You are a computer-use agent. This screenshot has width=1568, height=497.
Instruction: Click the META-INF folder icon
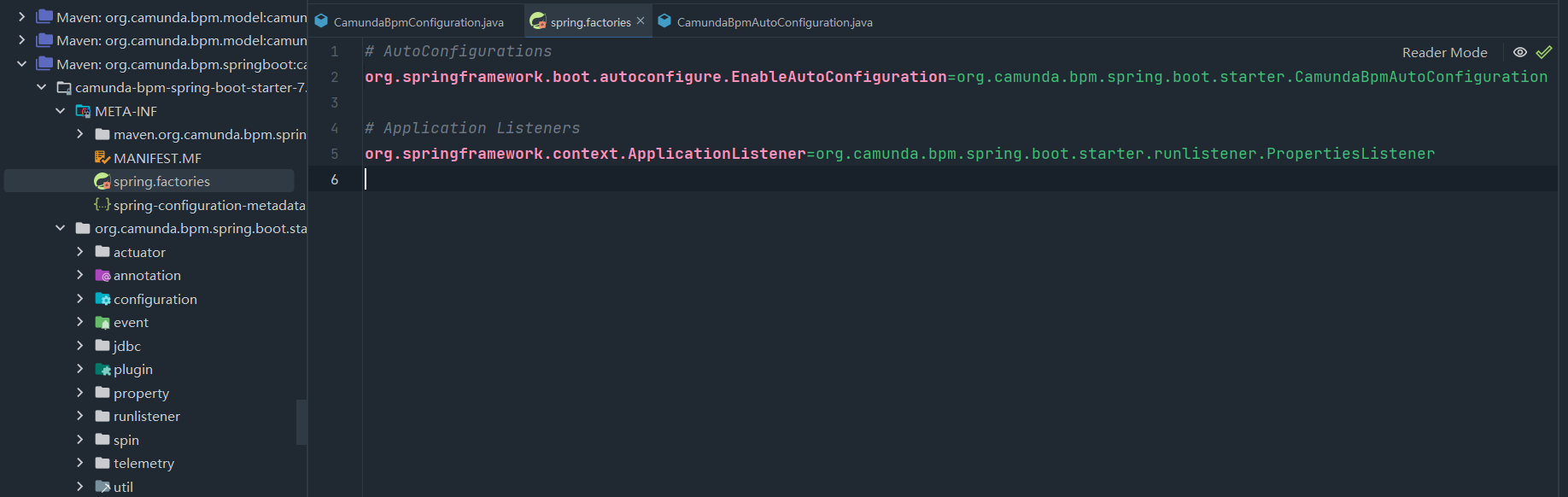(x=83, y=111)
